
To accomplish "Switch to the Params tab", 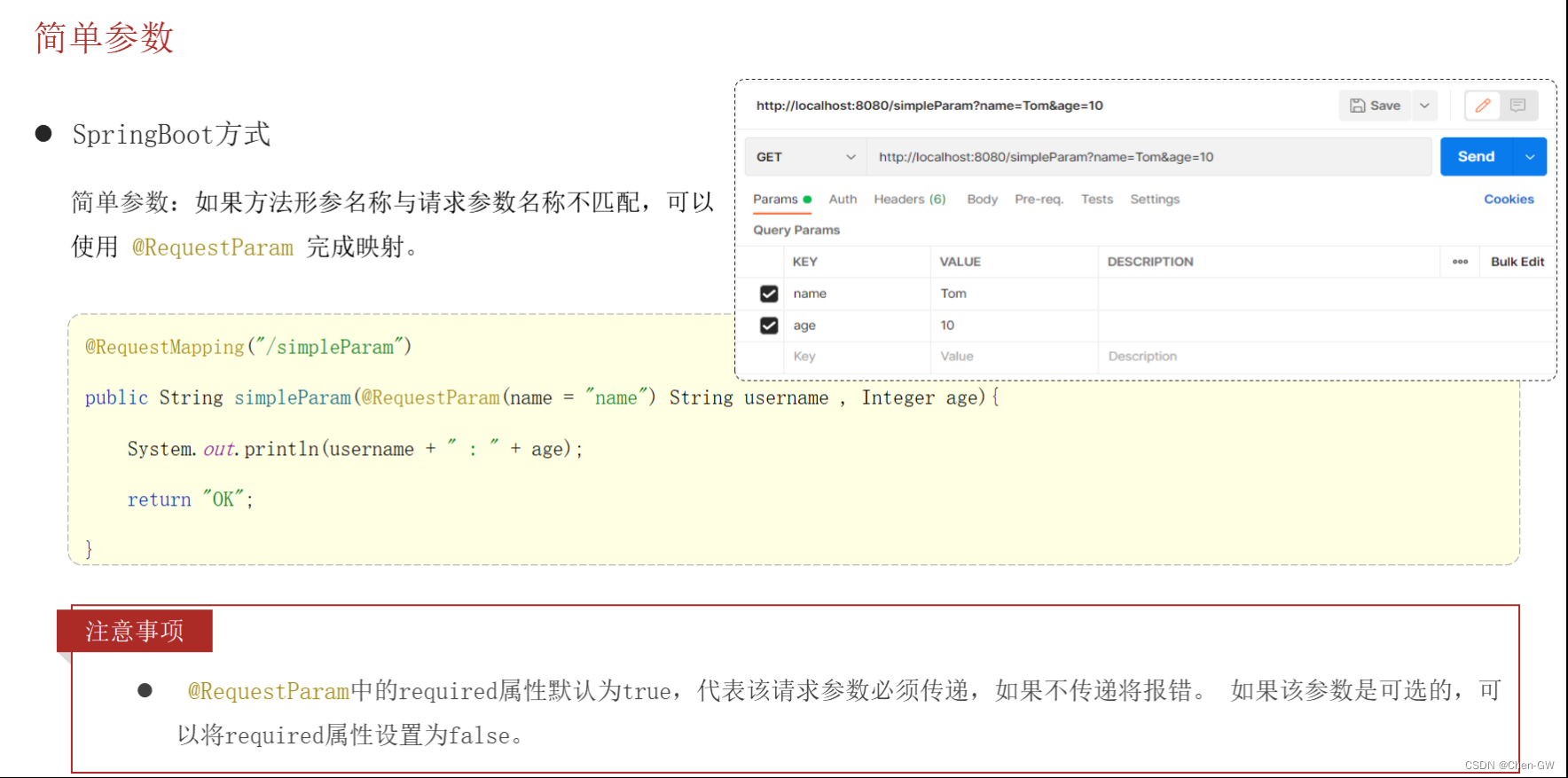I will (x=781, y=200).
